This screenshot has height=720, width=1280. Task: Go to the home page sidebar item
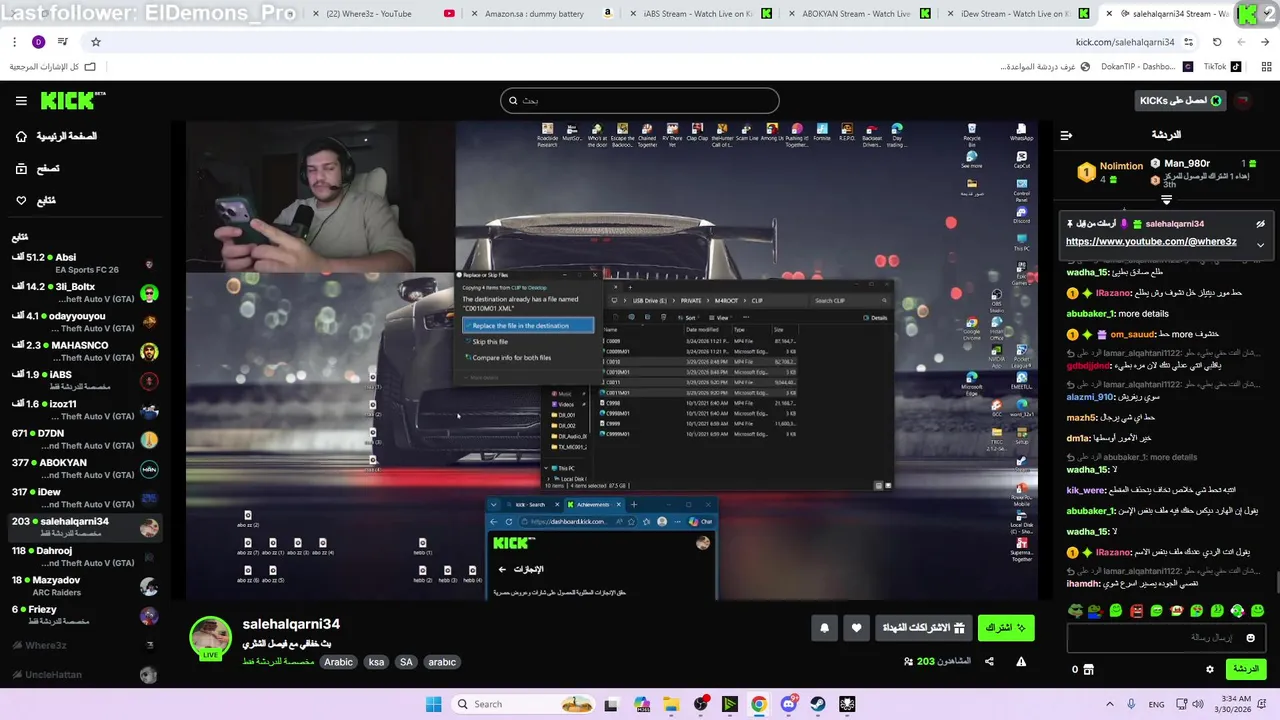click(55, 136)
